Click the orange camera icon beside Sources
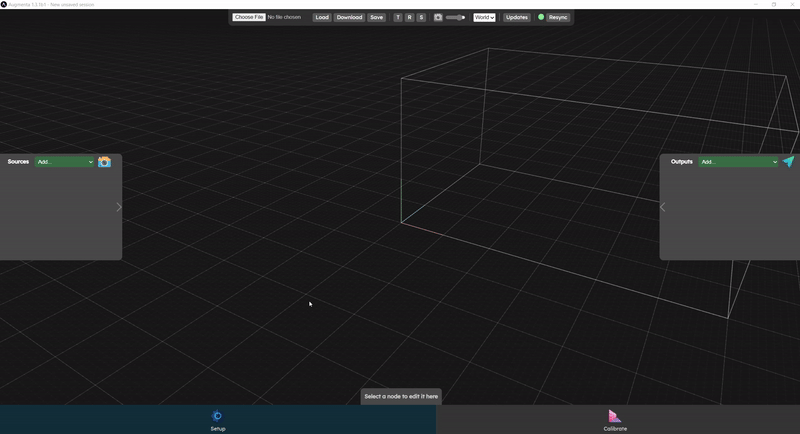The image size is (800, 434). [x=104, y=162]
